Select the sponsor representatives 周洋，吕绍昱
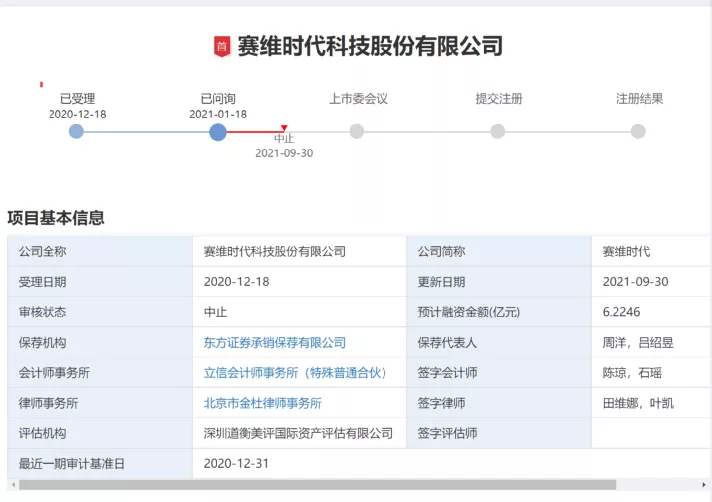 click(638, 343)
